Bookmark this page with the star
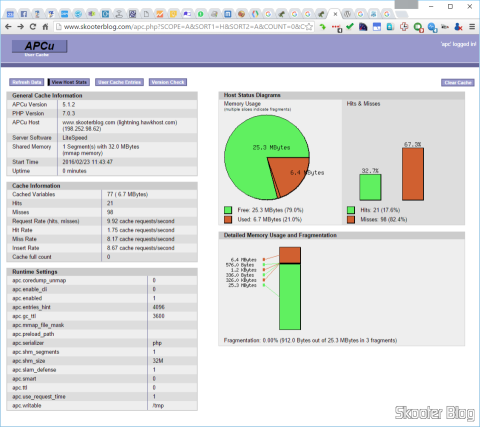Image resolution: width=480 pixels, height=427 pixels. [x=309, y=27]
